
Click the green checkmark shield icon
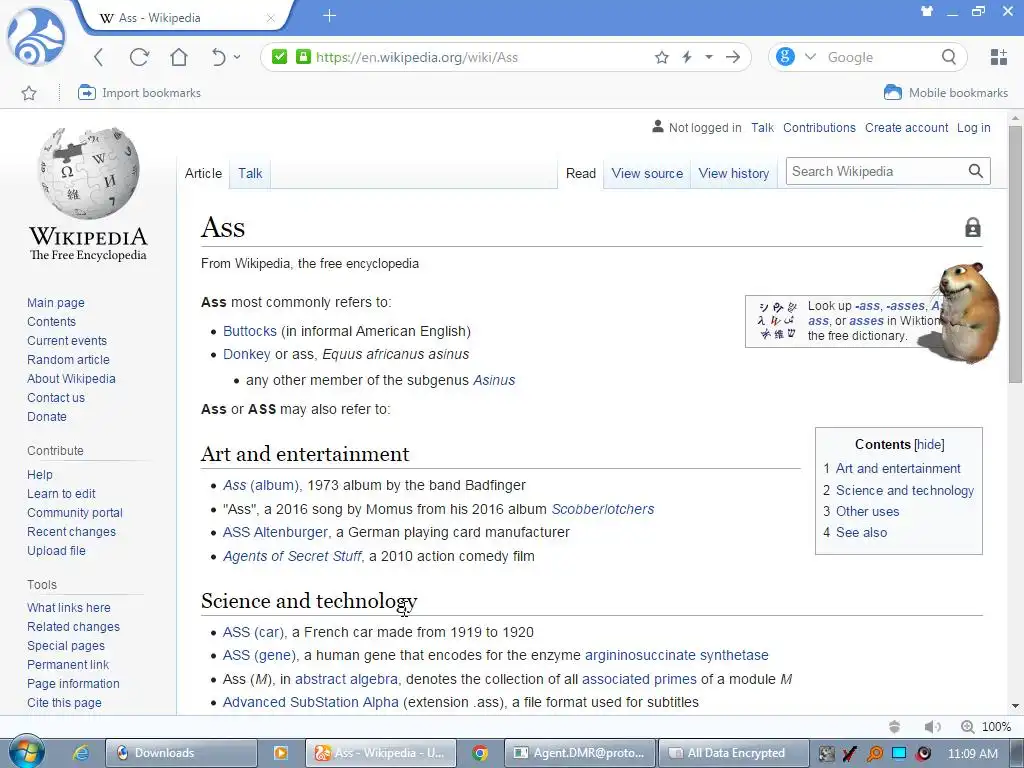coord(280,57)
